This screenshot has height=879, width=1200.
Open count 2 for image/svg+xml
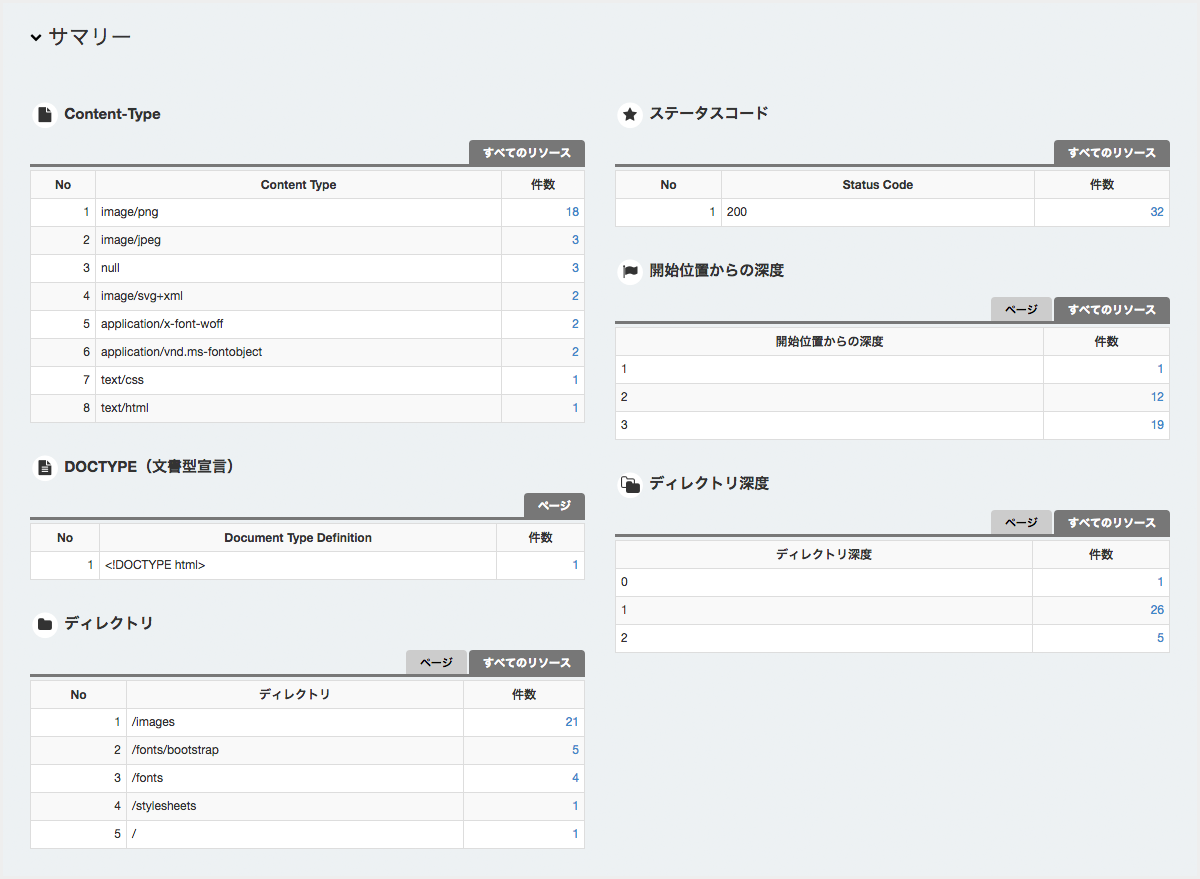[575, 296]
